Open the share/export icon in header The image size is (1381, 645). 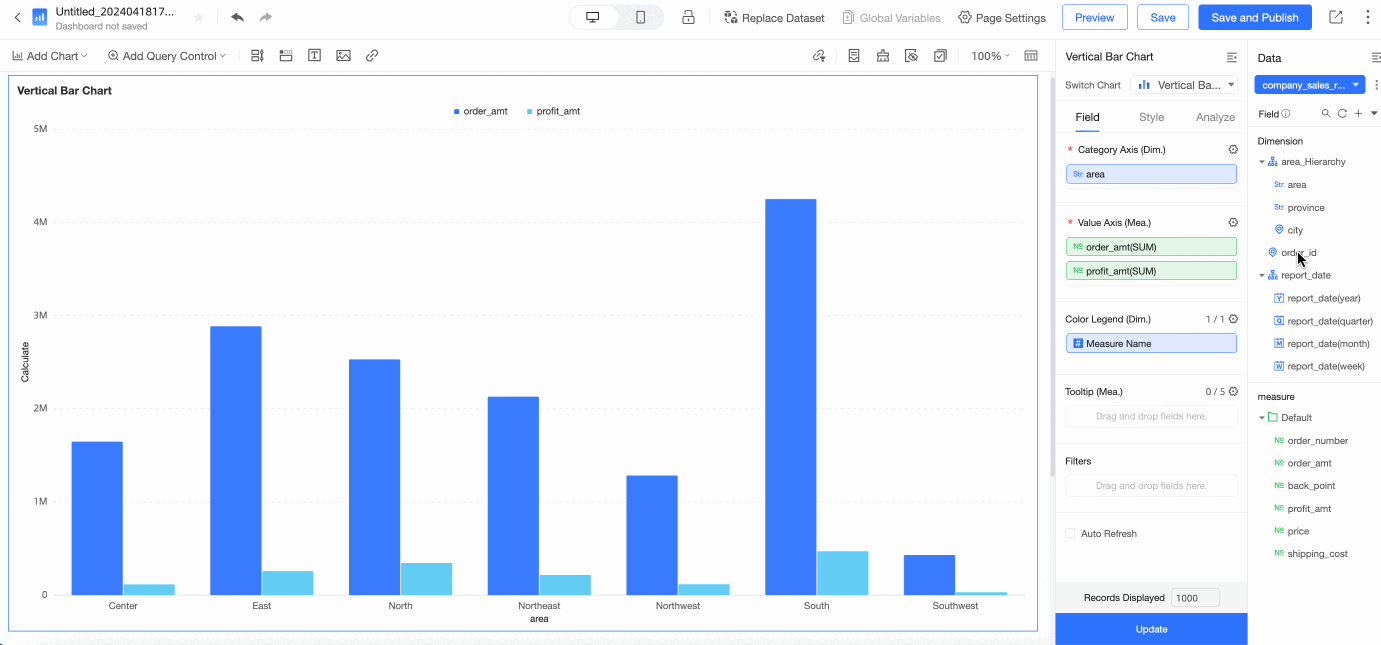point(1336,17)
